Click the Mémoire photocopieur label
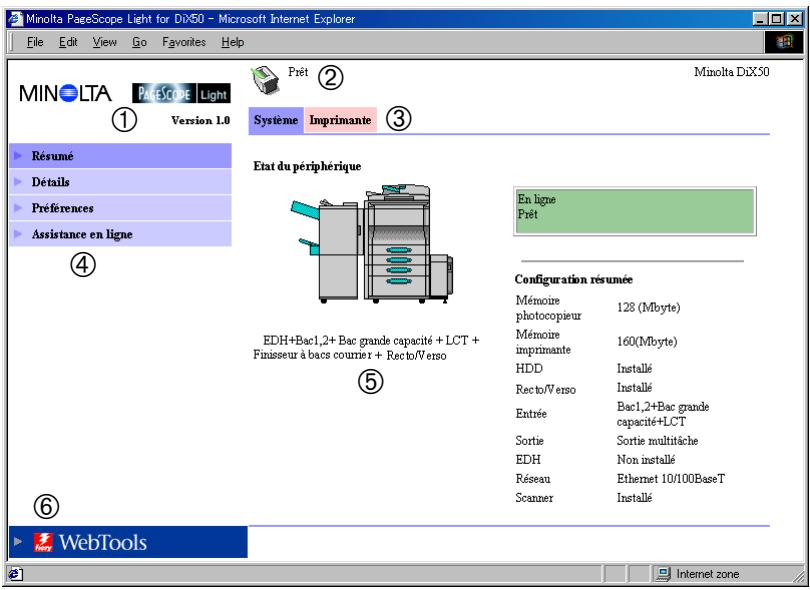Viewport: 810px width, 590px height. point(548,308)
